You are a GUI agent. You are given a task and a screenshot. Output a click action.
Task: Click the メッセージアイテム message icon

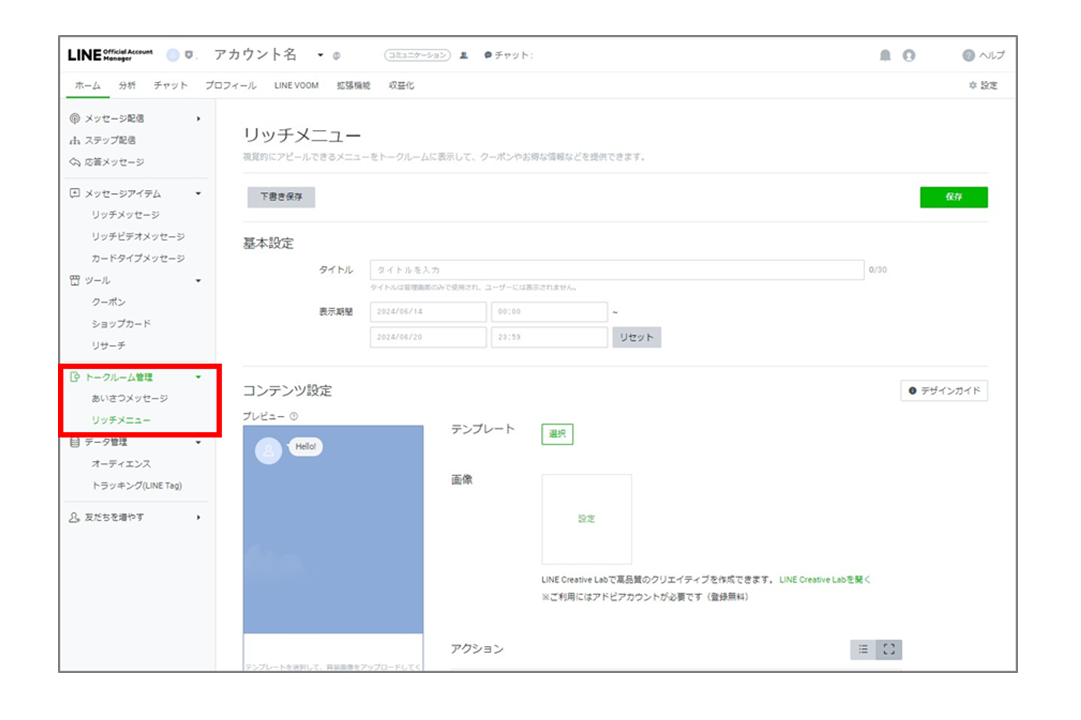[74, 193]
